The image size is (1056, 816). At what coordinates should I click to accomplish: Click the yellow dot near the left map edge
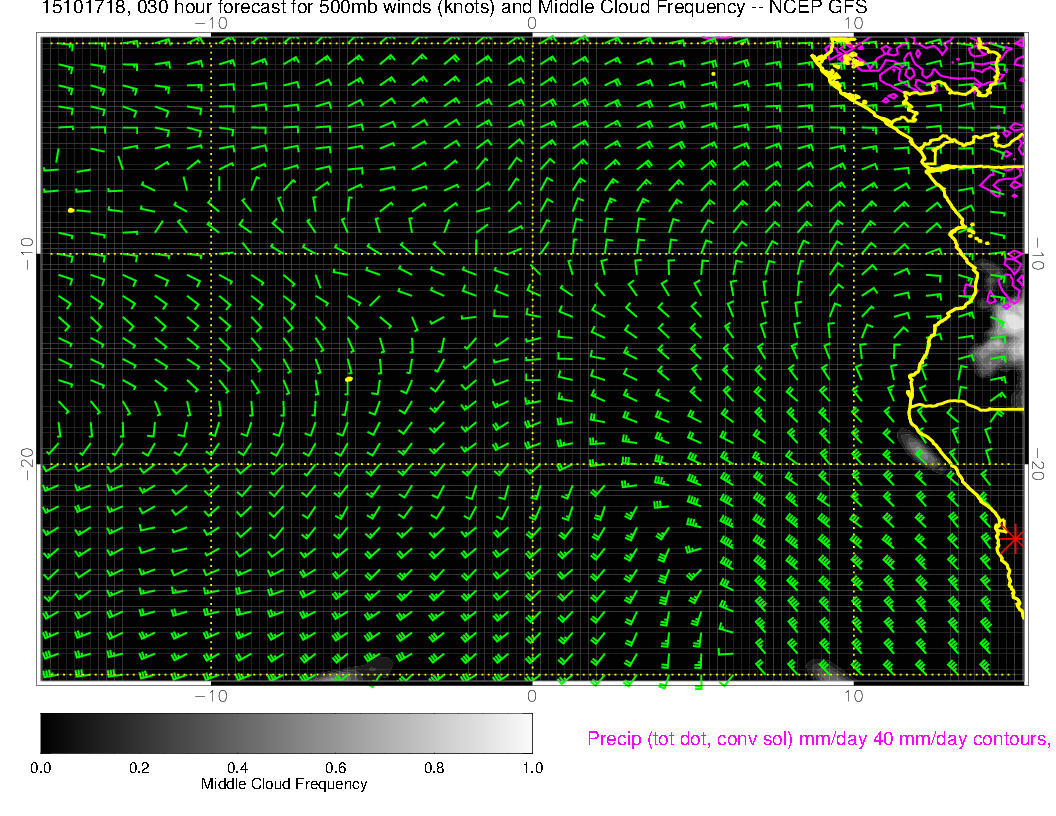click(x=71, y=211)
